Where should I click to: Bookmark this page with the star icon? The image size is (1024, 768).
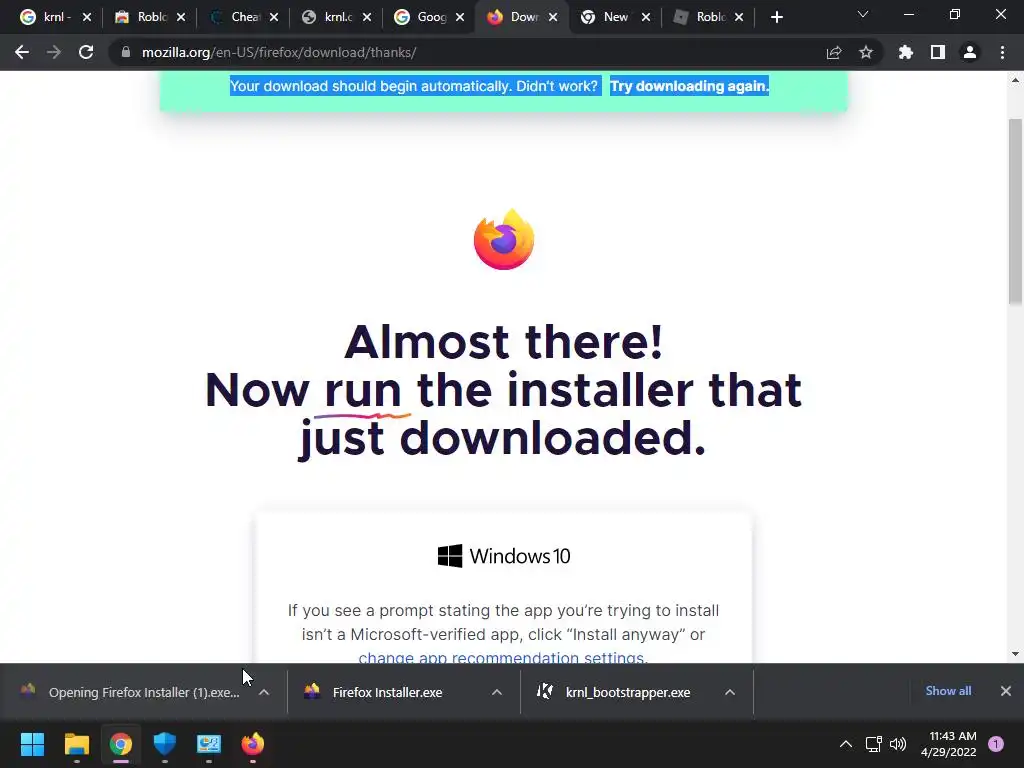866,52
